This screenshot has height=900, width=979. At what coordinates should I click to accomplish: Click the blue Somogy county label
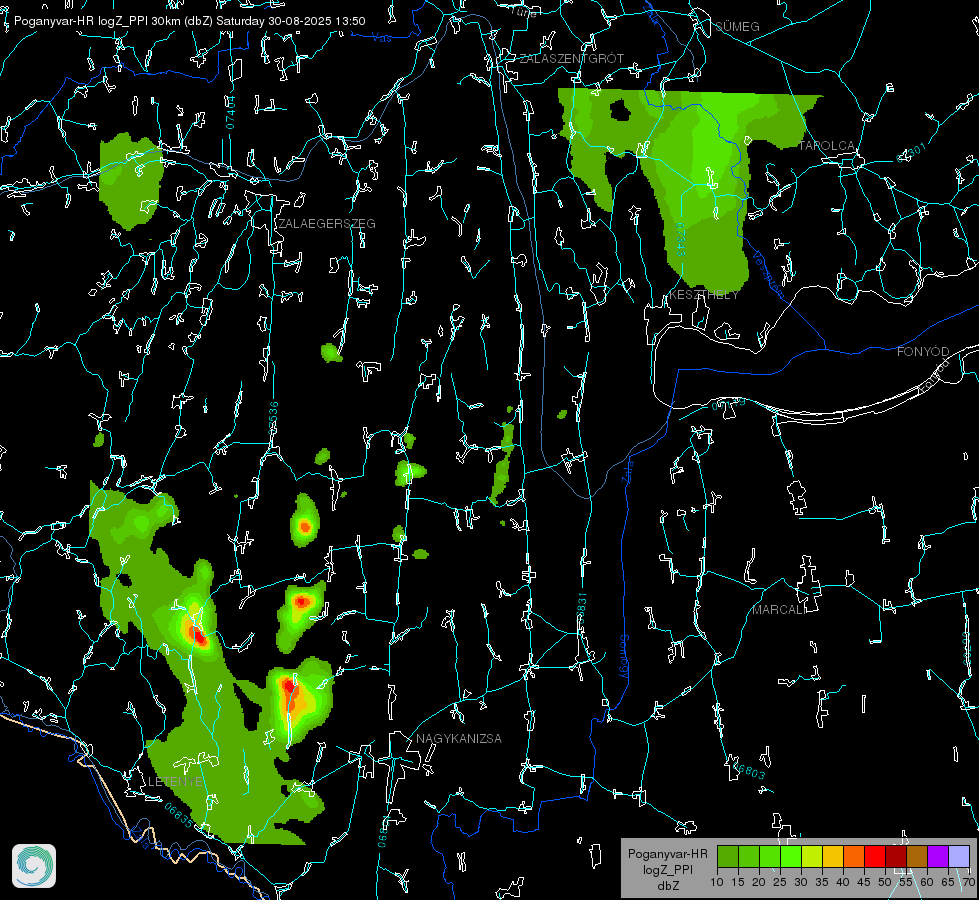[x=624, y=657]
